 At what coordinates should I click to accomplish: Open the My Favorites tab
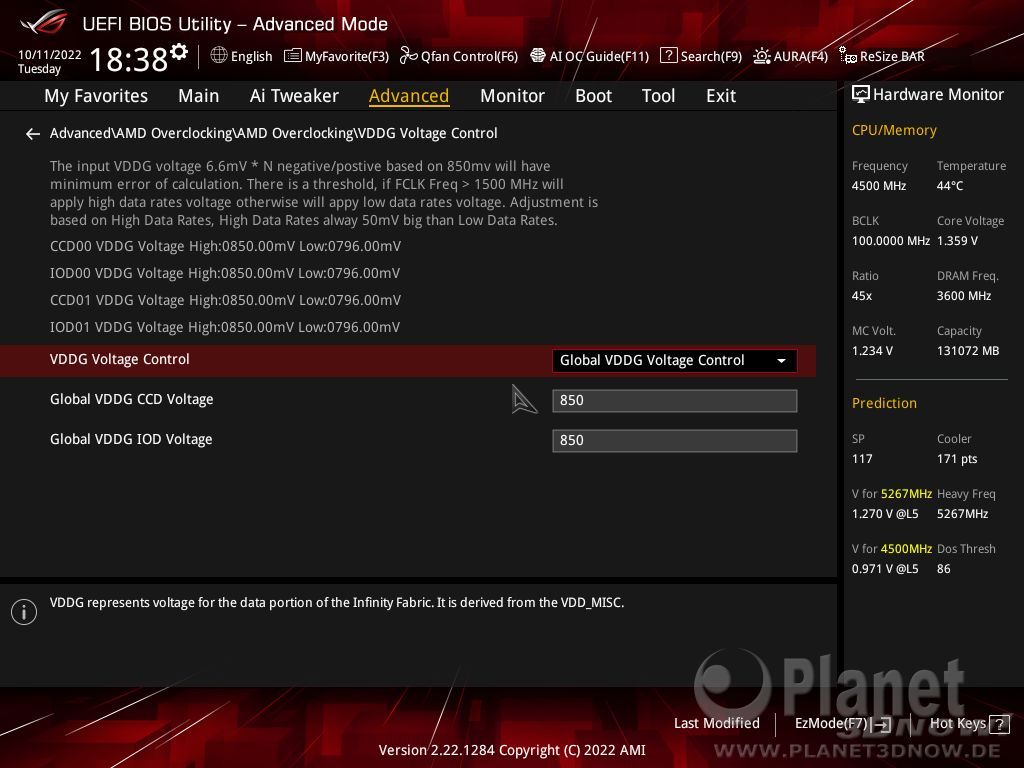(x=96, y=96)
